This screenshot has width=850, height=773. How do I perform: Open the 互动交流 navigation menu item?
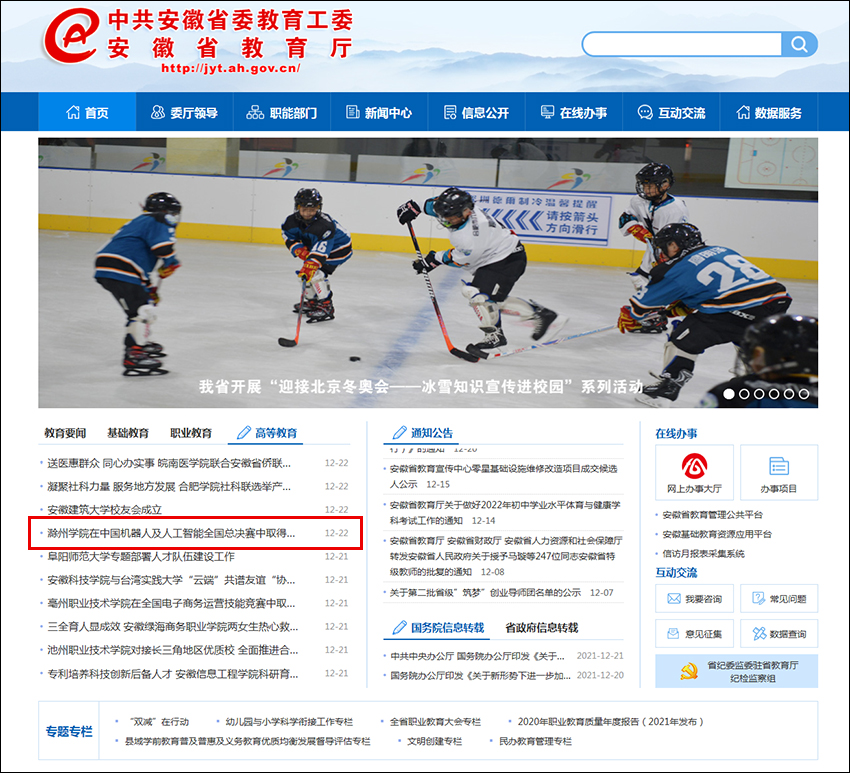(671, 112)
